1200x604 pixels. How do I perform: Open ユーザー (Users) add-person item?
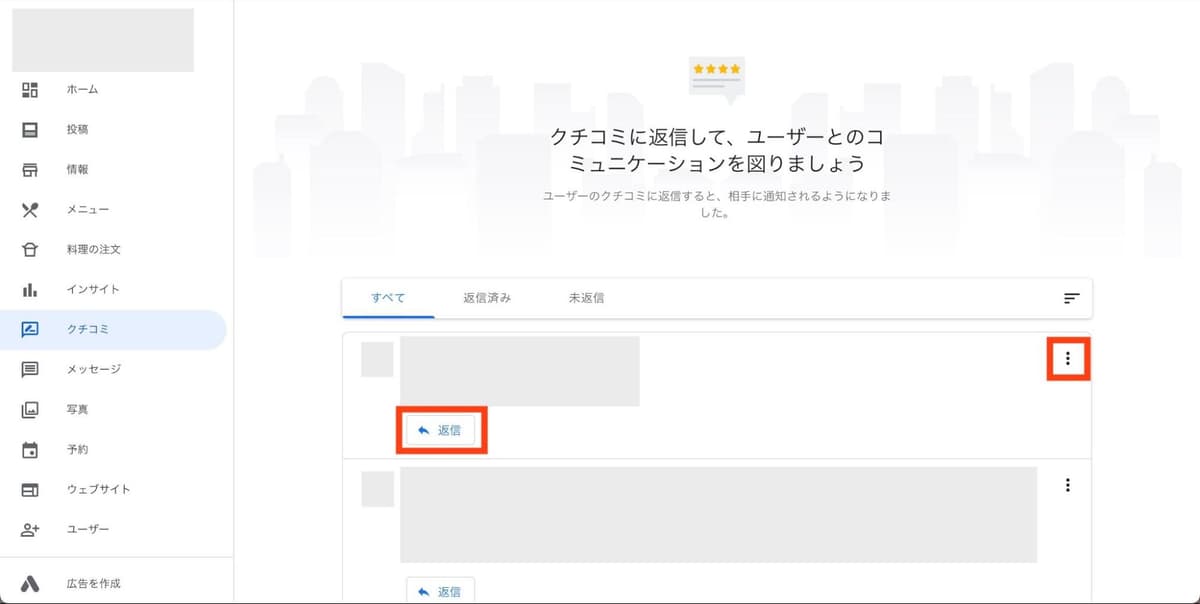[87, 529]
